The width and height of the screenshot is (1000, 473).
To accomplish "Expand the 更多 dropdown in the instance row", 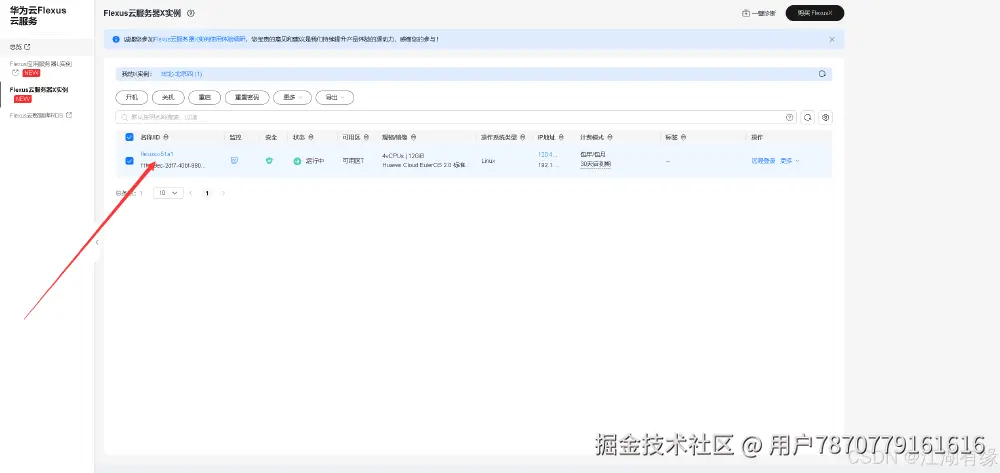I will coord(790,161).
